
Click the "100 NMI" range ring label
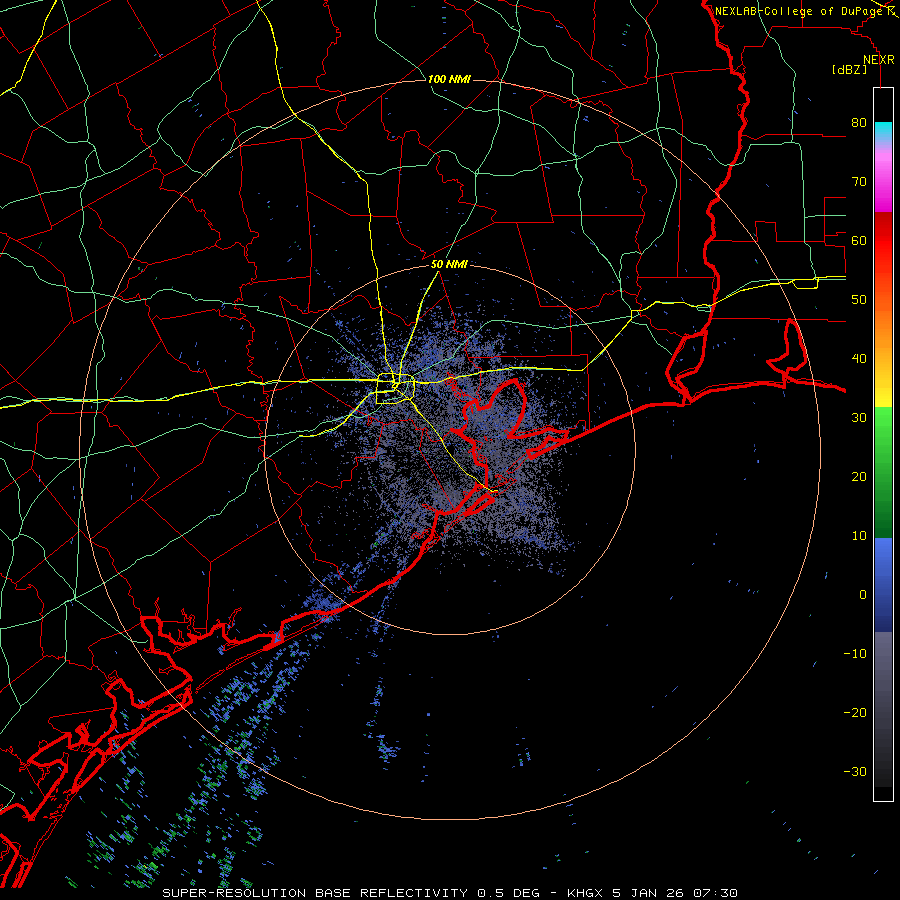449,79
